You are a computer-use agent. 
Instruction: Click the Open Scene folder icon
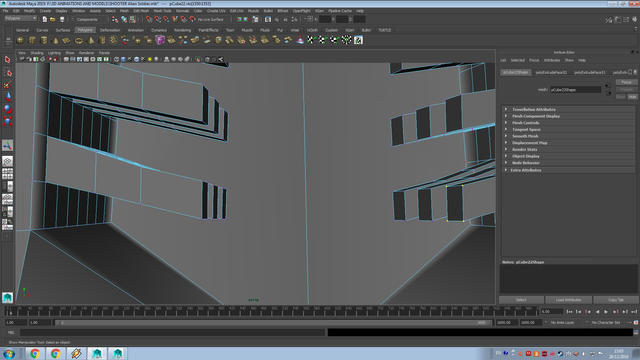[x=53, y=19]
